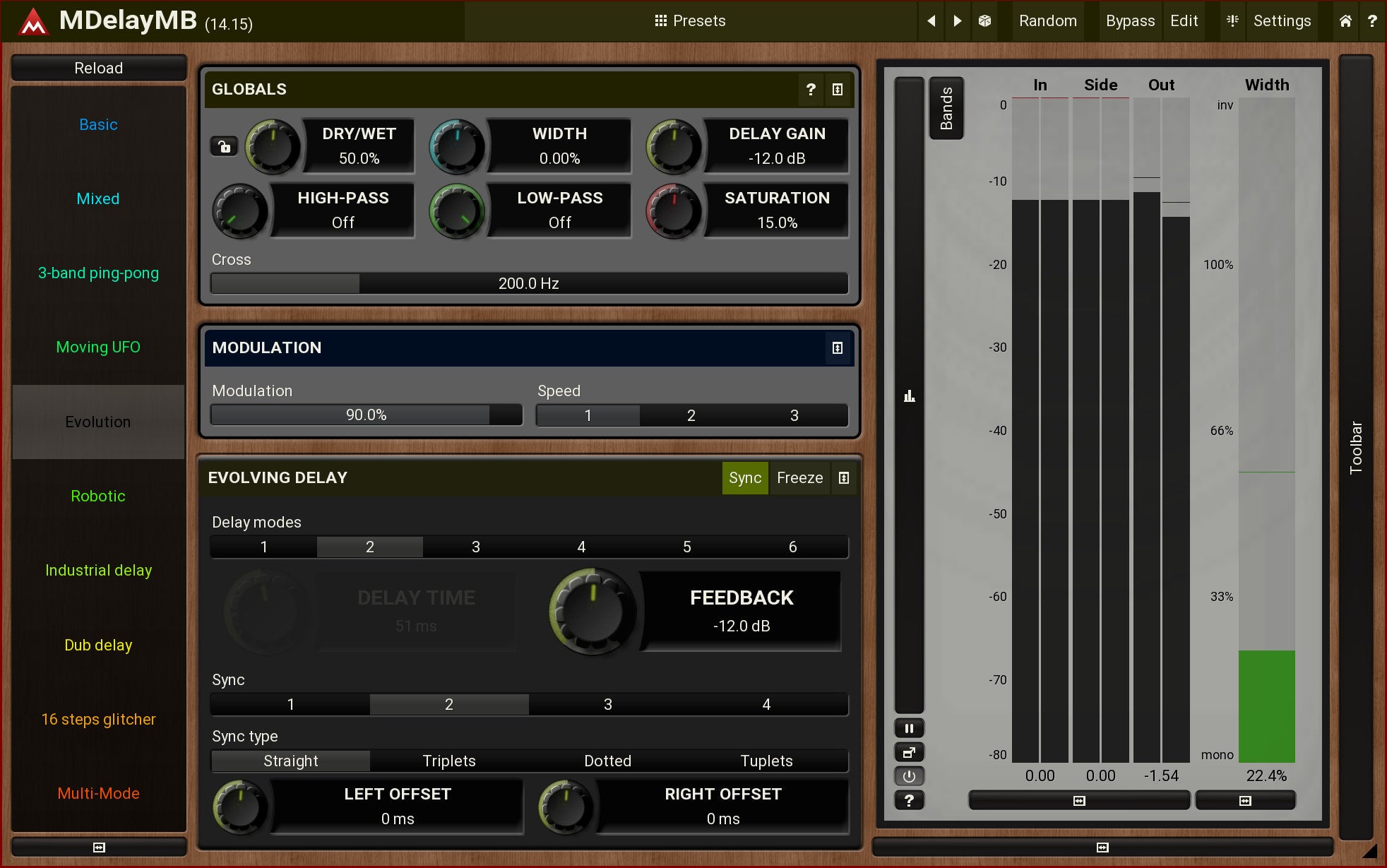Screen dimensions: 1387x868
Task: Select Triplets sync type
Action: 448,761
